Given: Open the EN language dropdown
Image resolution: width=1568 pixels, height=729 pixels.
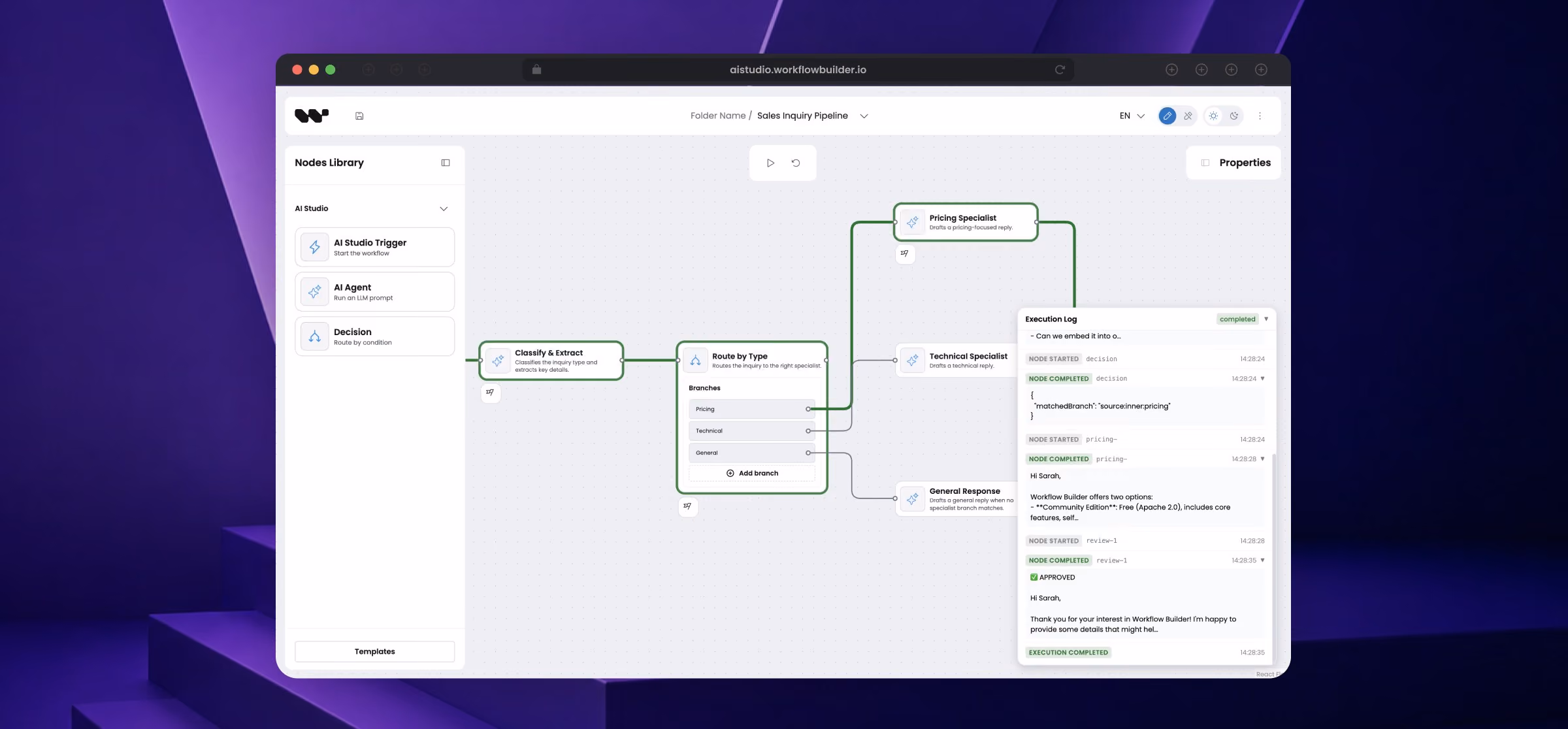Looking at the screenshot, I should (1132, 116).
